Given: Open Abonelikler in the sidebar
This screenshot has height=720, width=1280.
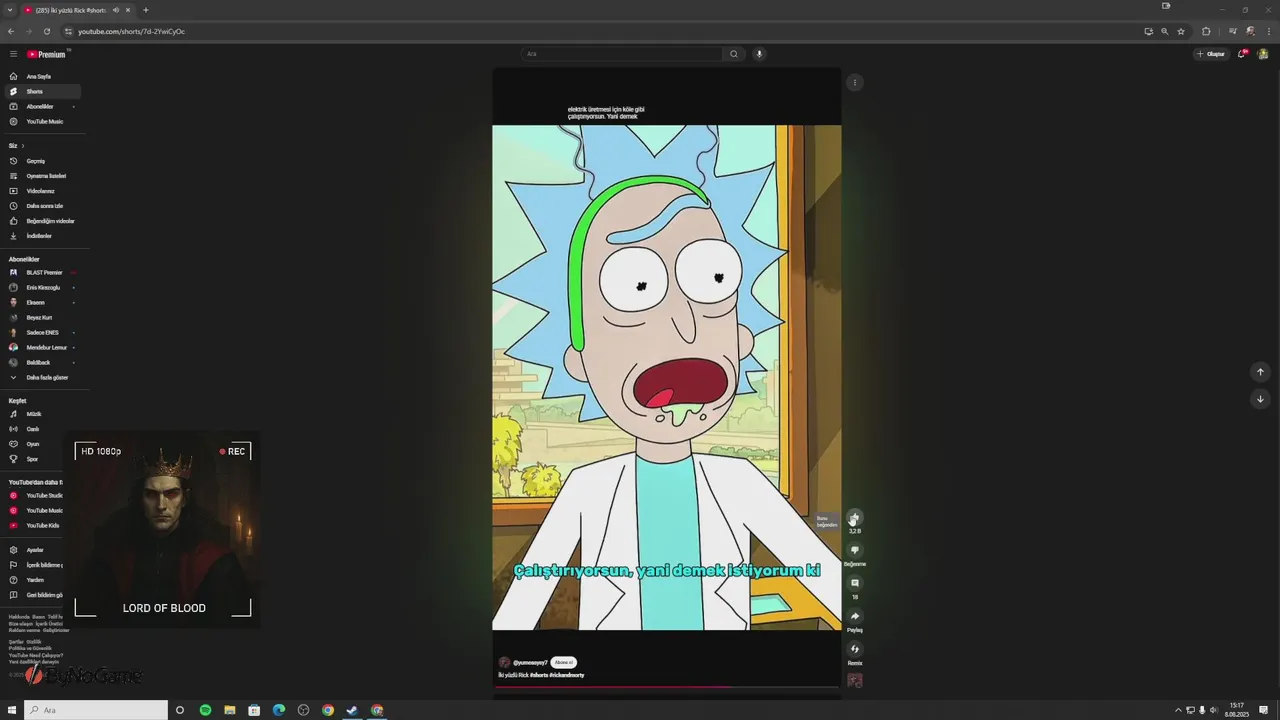Looking at the screenshot, I should pyautogui.click(x=43, y=106).
